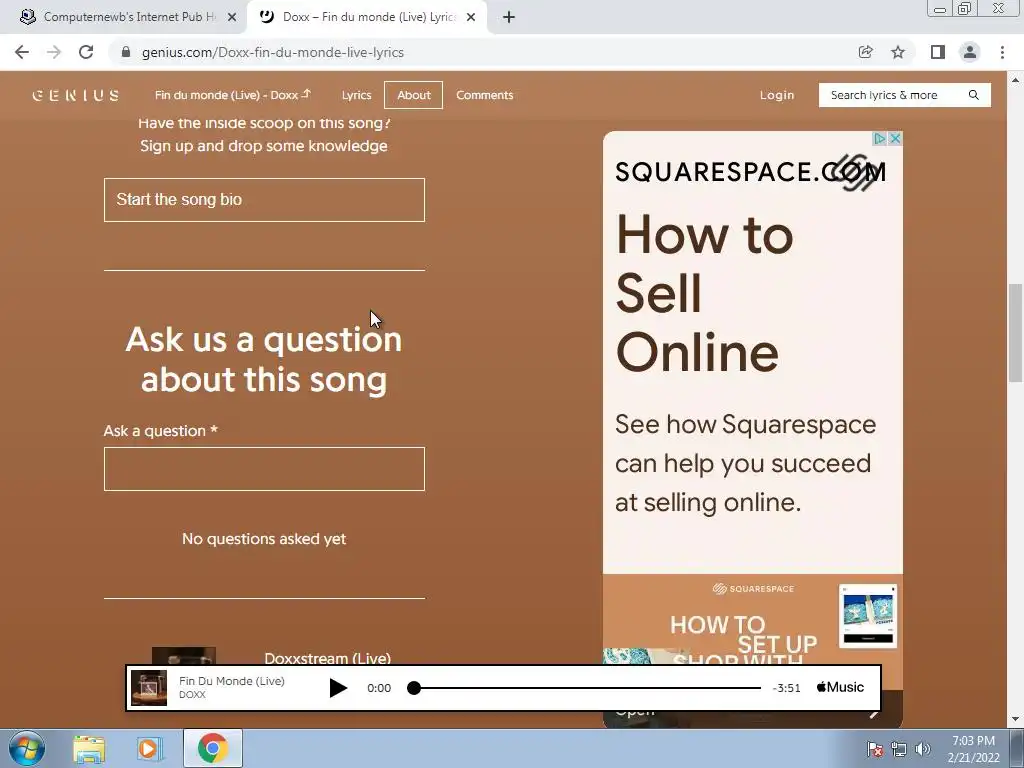Open the Windows Start menu

27,748
